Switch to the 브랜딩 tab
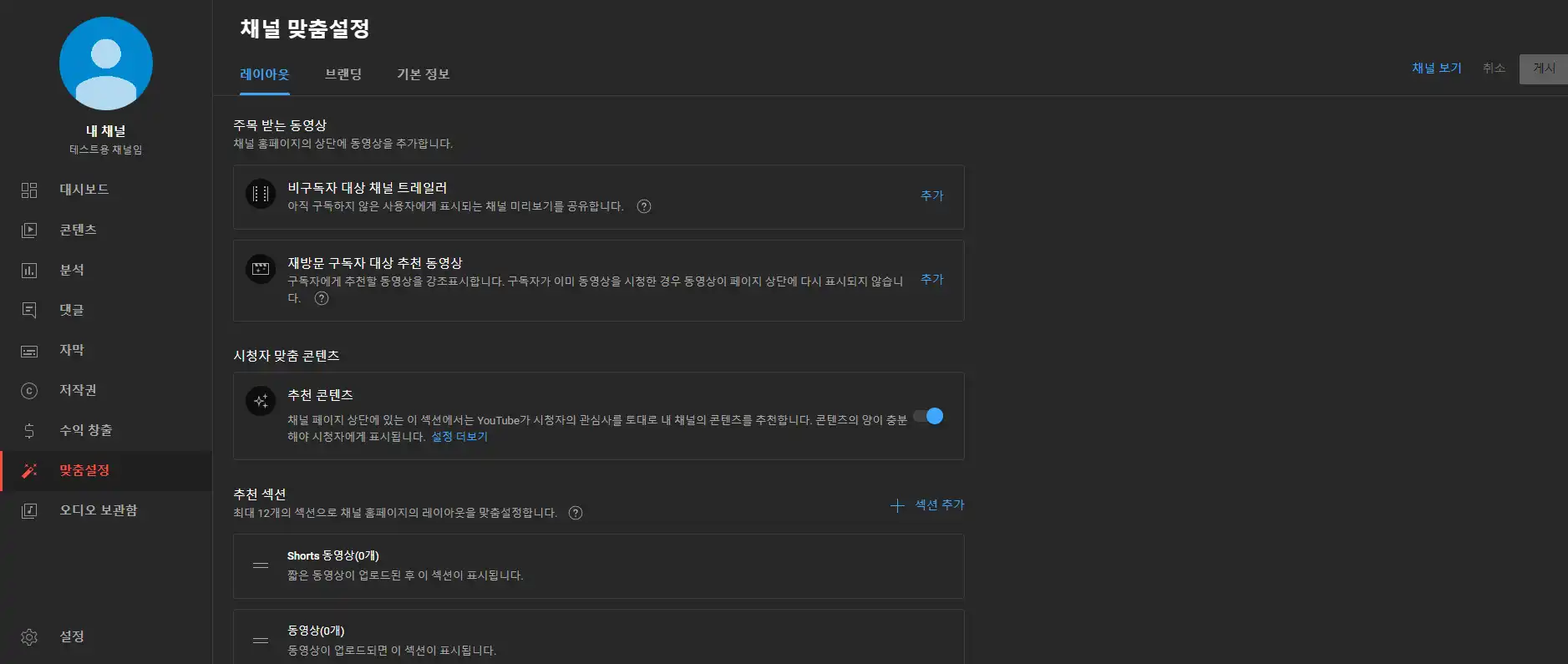 point(343,74)
